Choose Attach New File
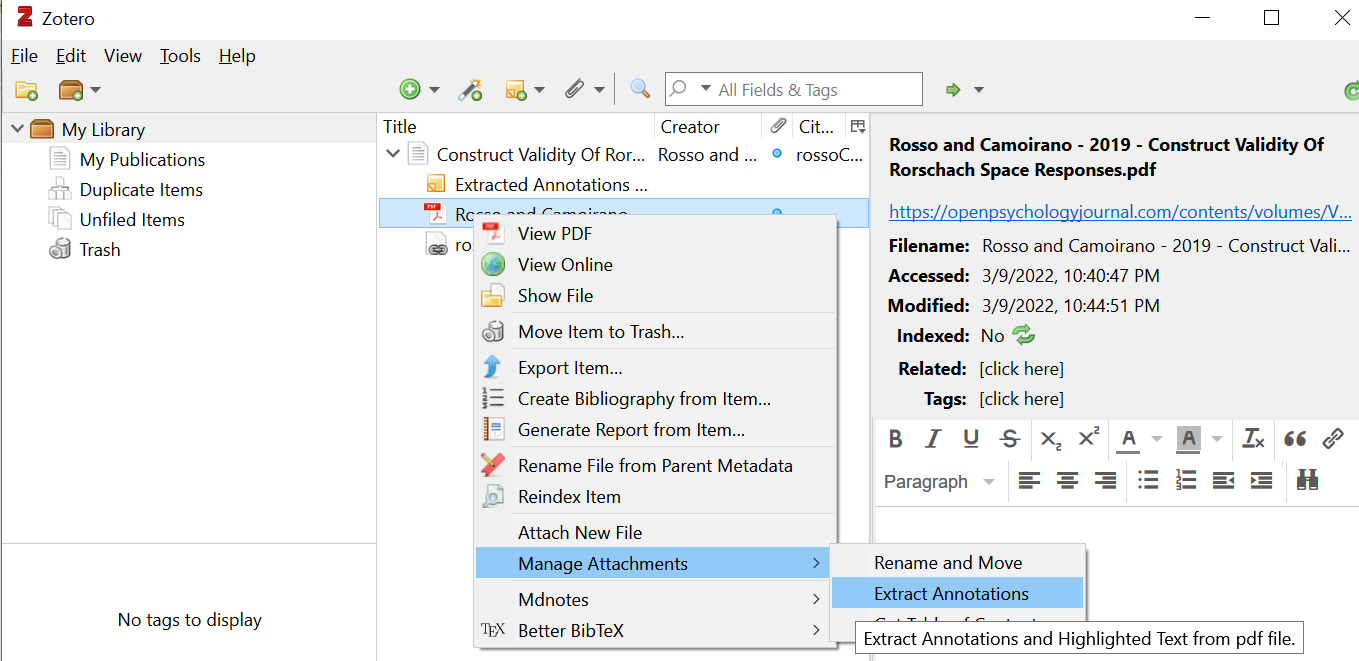Image resolution: width=1359 pixels, height=661 pixels. coord(580,533)
